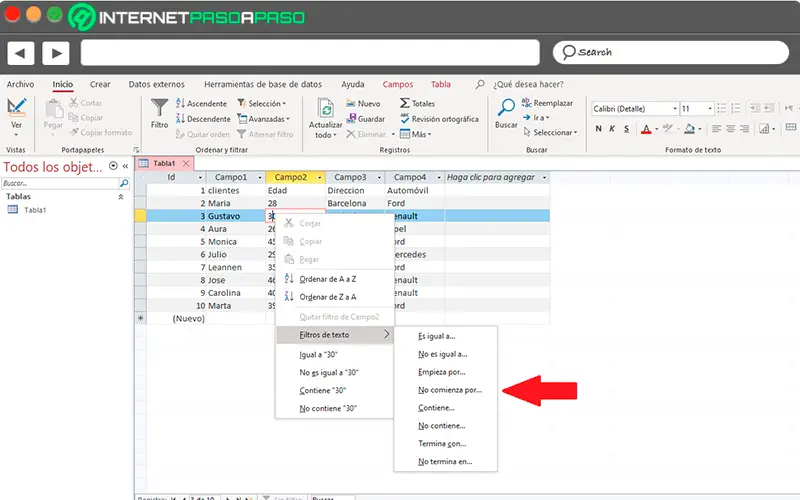Switch to the Tabla ribbon tab
The image size is (800, 500).
[440, 84]
